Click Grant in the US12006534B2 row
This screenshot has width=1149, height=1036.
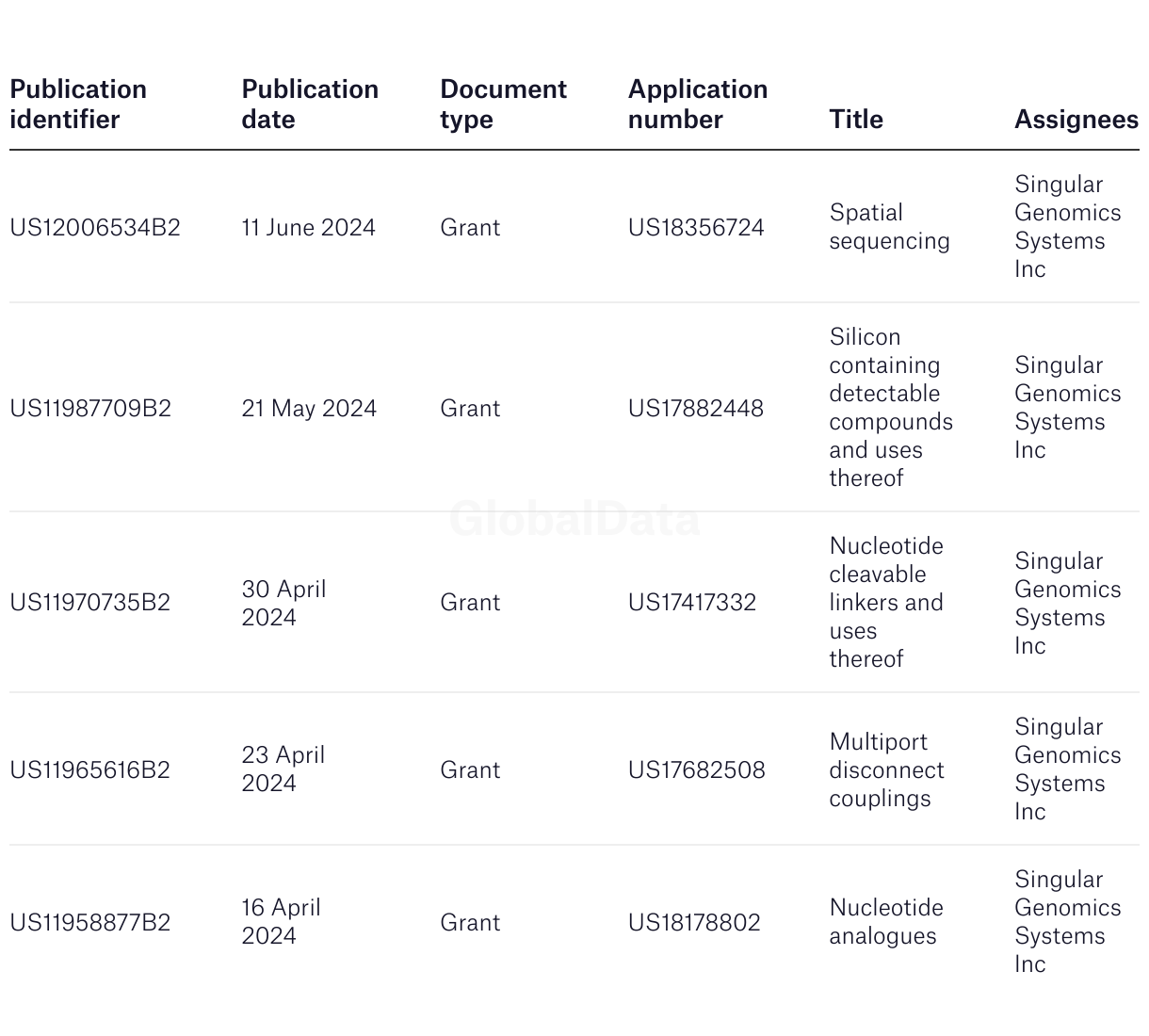[470, 228]
